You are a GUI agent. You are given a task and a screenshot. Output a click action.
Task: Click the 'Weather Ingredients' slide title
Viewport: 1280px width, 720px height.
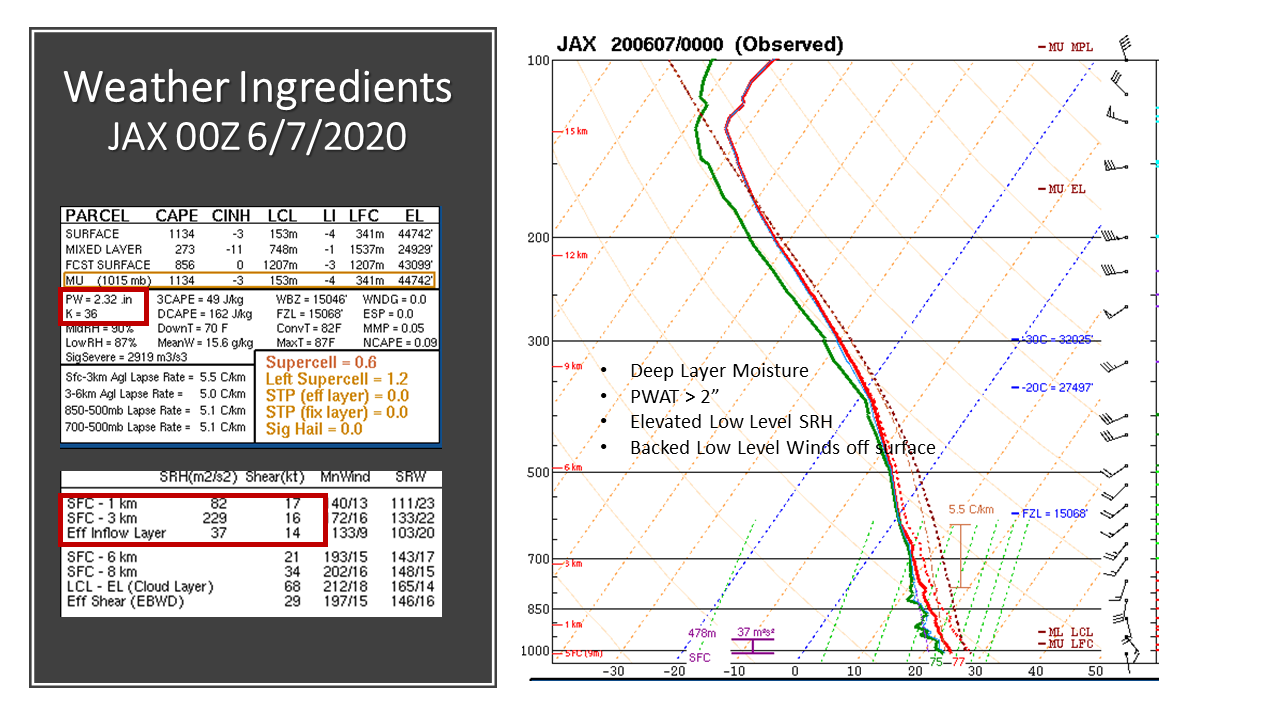point(258,88)
